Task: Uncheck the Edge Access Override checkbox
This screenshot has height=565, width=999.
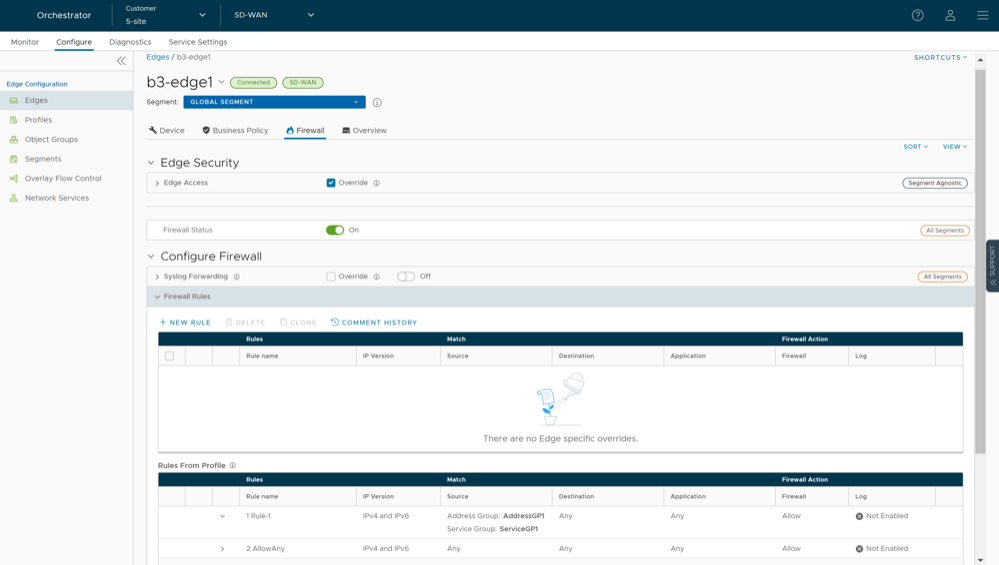Action: [x=331, y=183]
